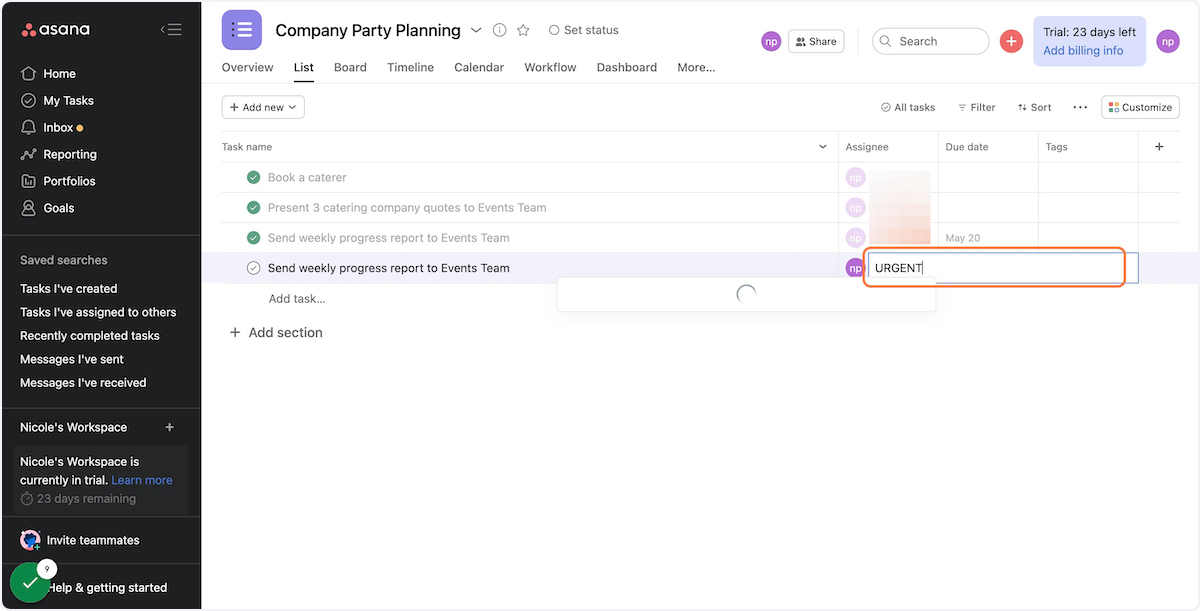The height and width of the screenshot is (611, 1200).
Task: Click the Search field
Action: click(930, 41)
